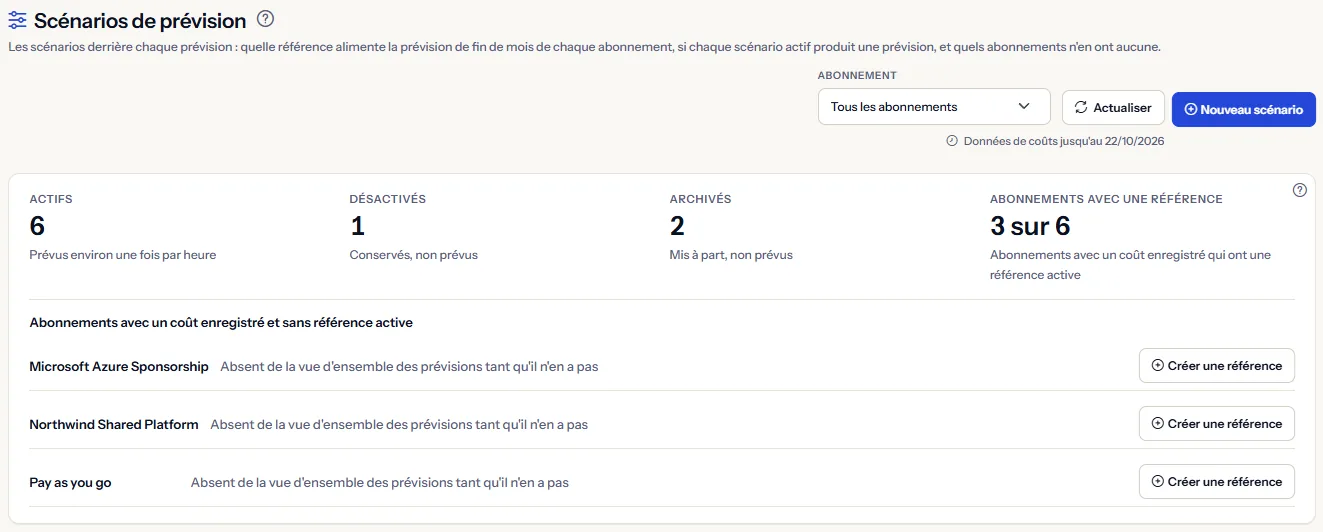The image size is (1323, 532).
Task: Click the ARCHIVÉS count of 2
Action: coord(678,226)
